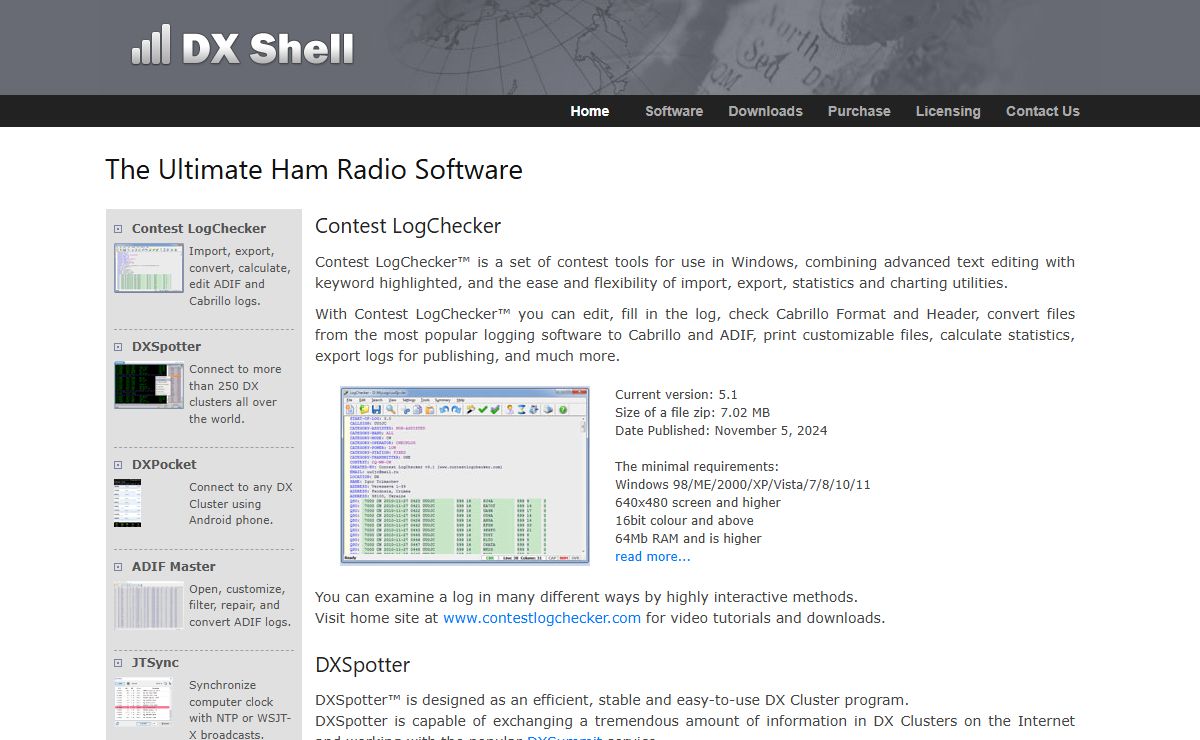
Task: Click the square bullet icon beside DXPocket
Action: tap(118, 465)
